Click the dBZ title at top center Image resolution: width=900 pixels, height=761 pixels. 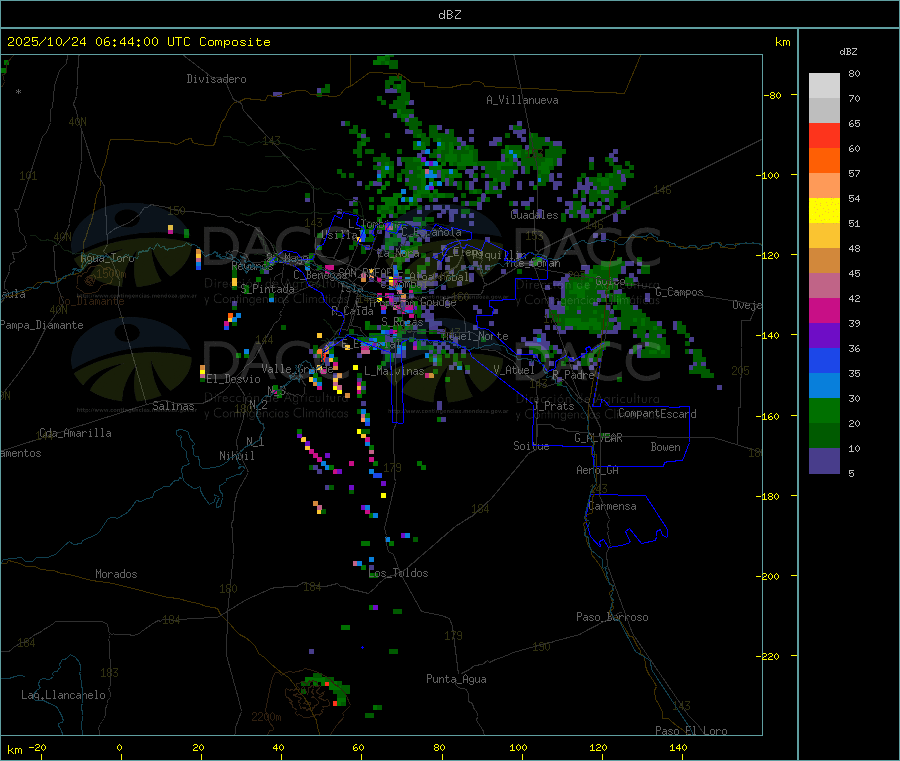point(449,15)
